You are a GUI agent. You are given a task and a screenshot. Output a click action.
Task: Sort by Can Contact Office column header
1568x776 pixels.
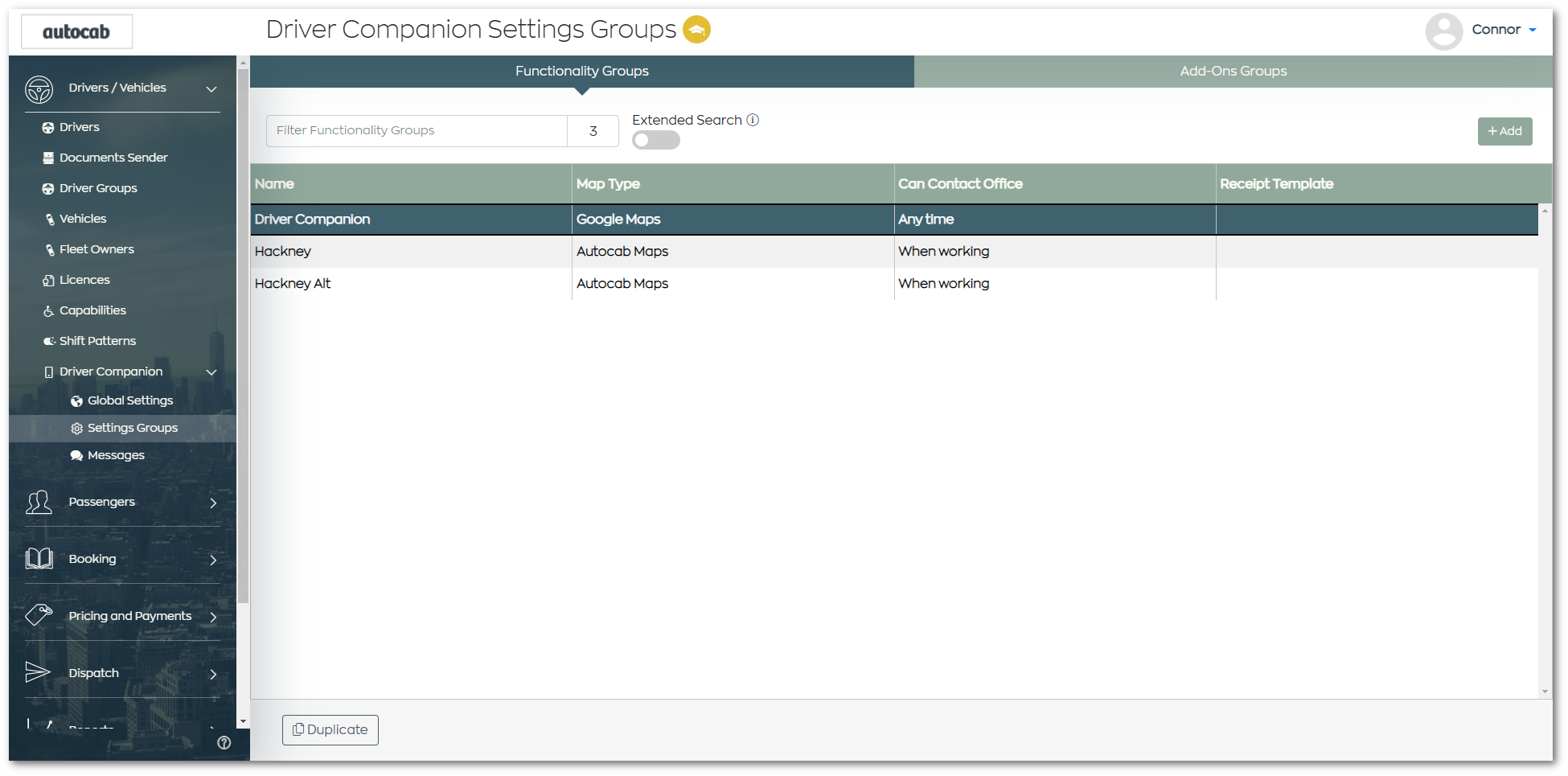click(x=1055, y=184)
